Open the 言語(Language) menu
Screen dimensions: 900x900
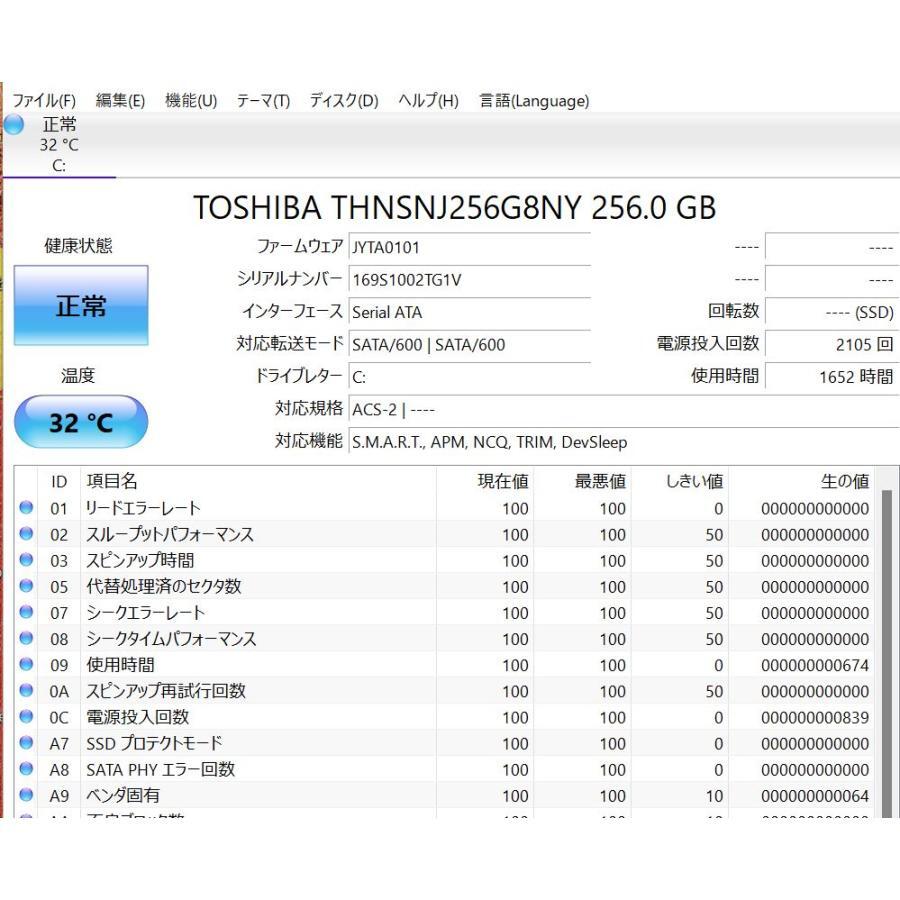(x=534, y=100)
